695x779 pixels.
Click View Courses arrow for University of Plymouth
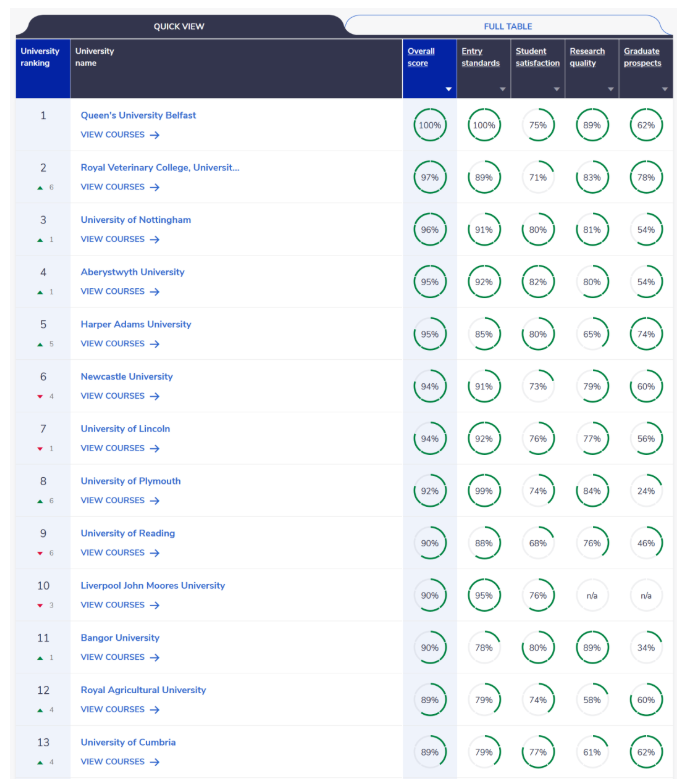155,500
